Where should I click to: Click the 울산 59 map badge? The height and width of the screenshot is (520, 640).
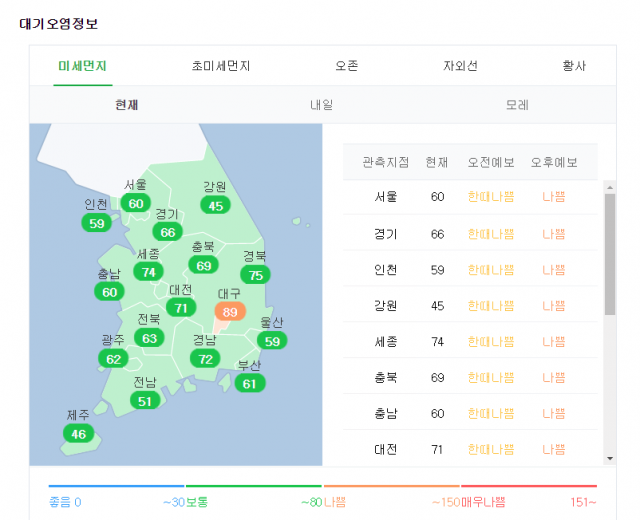click(x=272, y=341)
